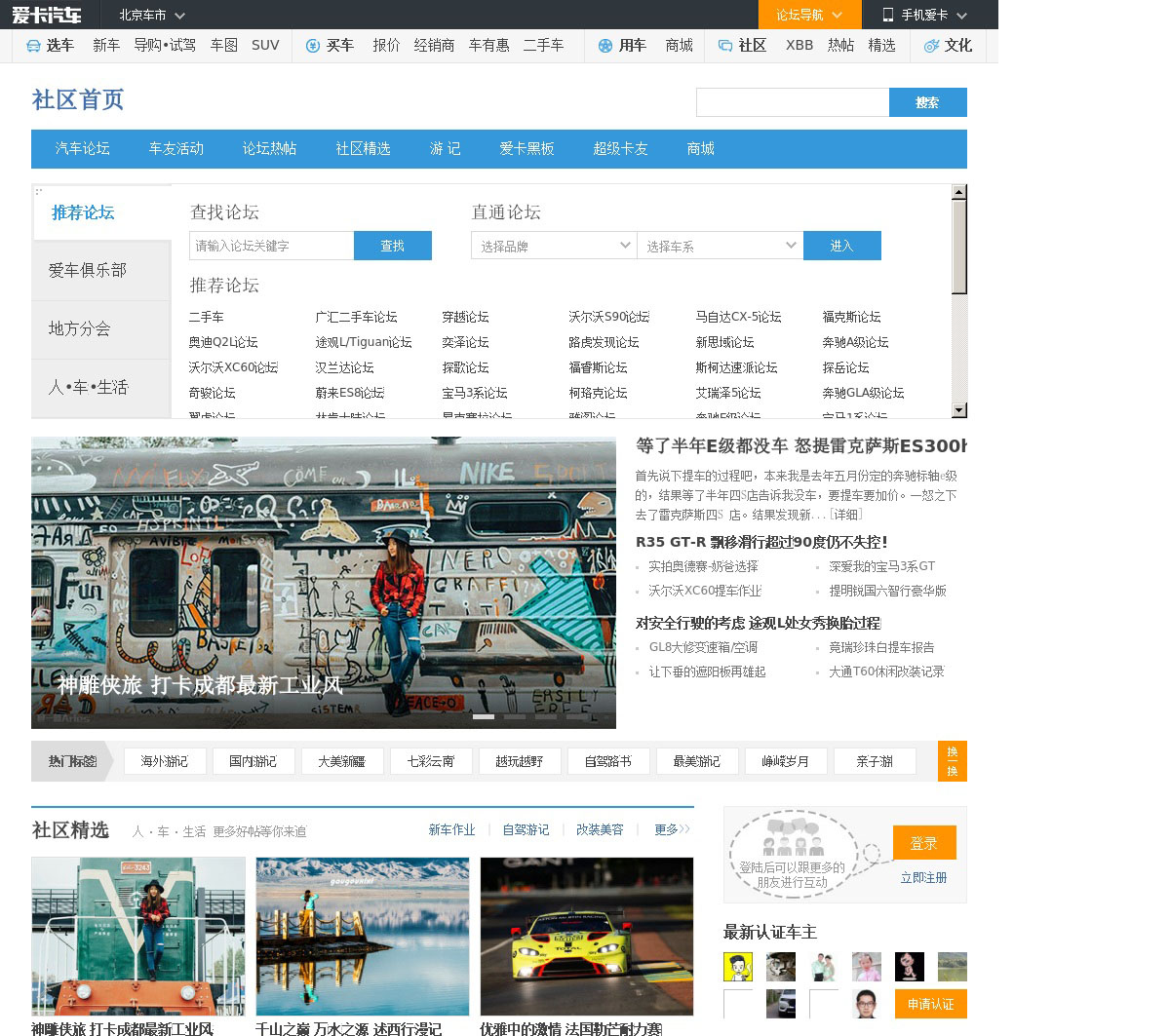Open the 沃尔沃S90论坛 link
1170x1036 pixels.
click(608, 317)
